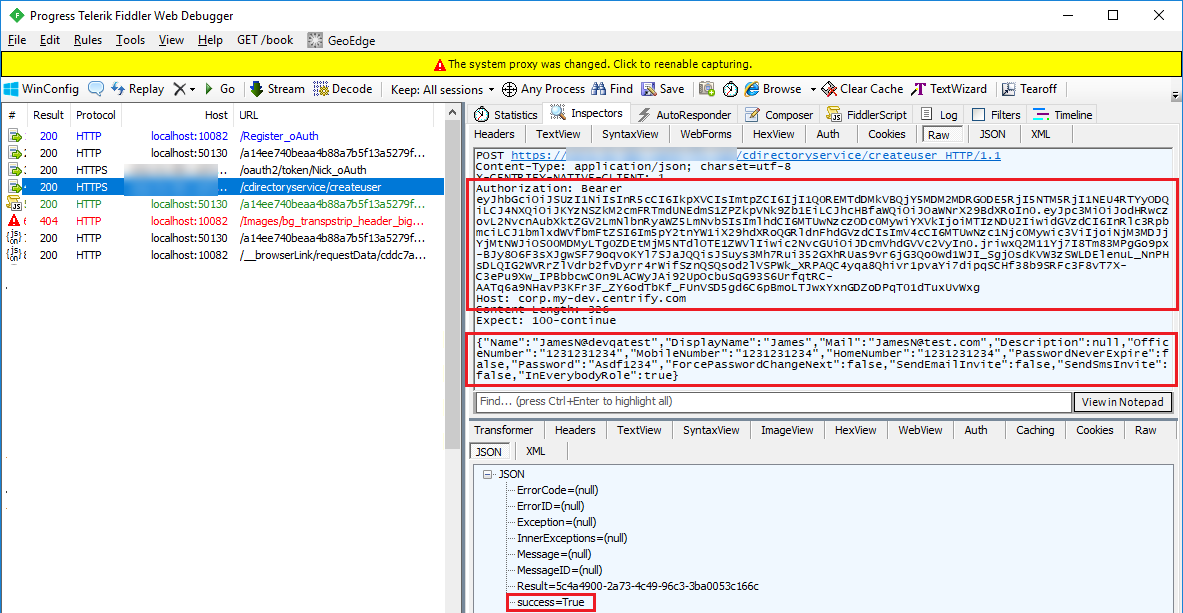Select the request Headers inspector tab
Screen dimensions: 1183x613
tap(494, 134)
